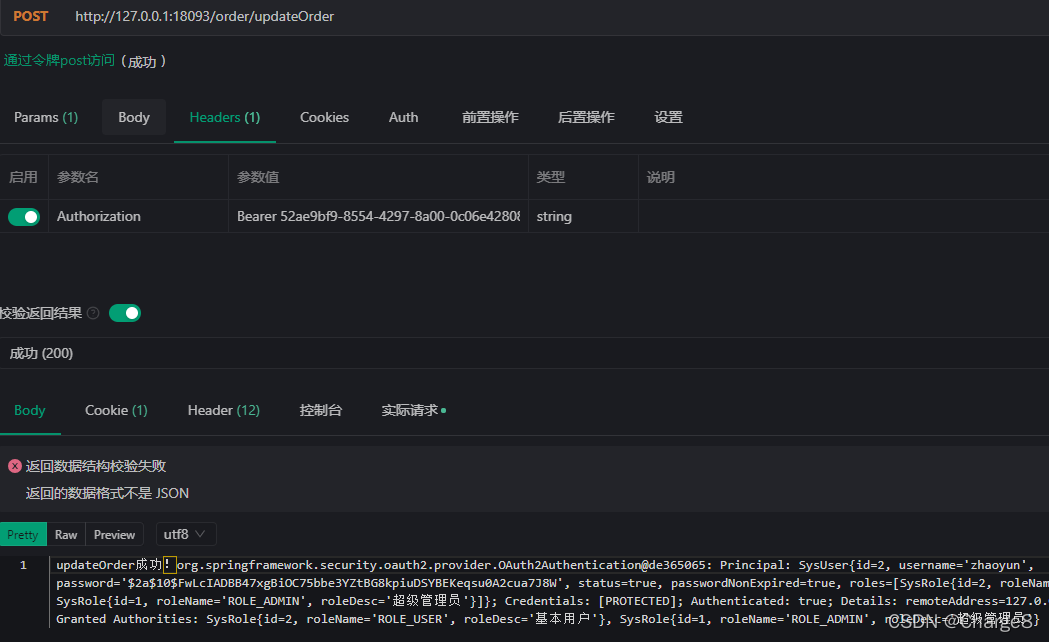Select the Headers (1) tab
The image size is (1049, 642).
point(225,117)
